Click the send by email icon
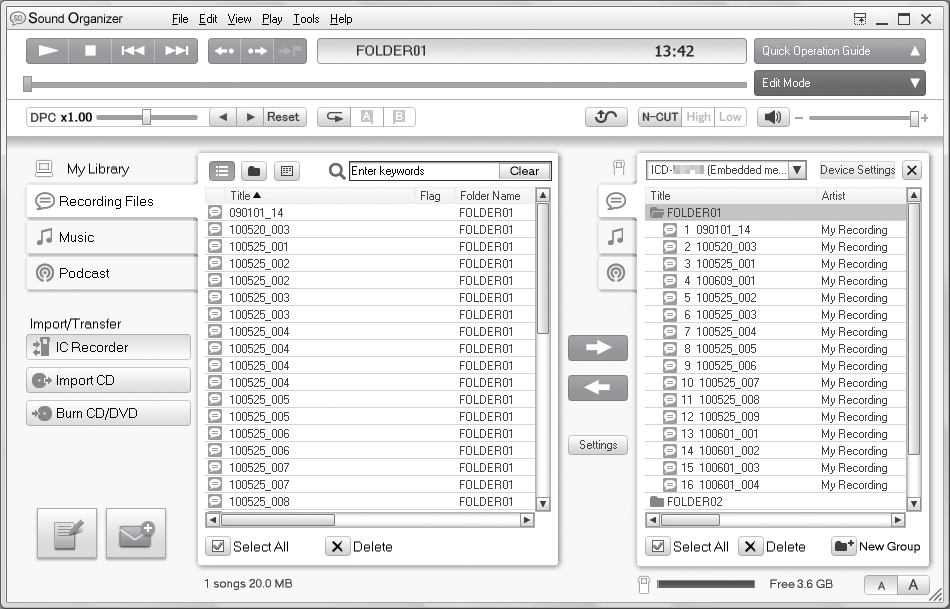Image resolution: width=950 pixels, height=609 pixels. (136, 533)
